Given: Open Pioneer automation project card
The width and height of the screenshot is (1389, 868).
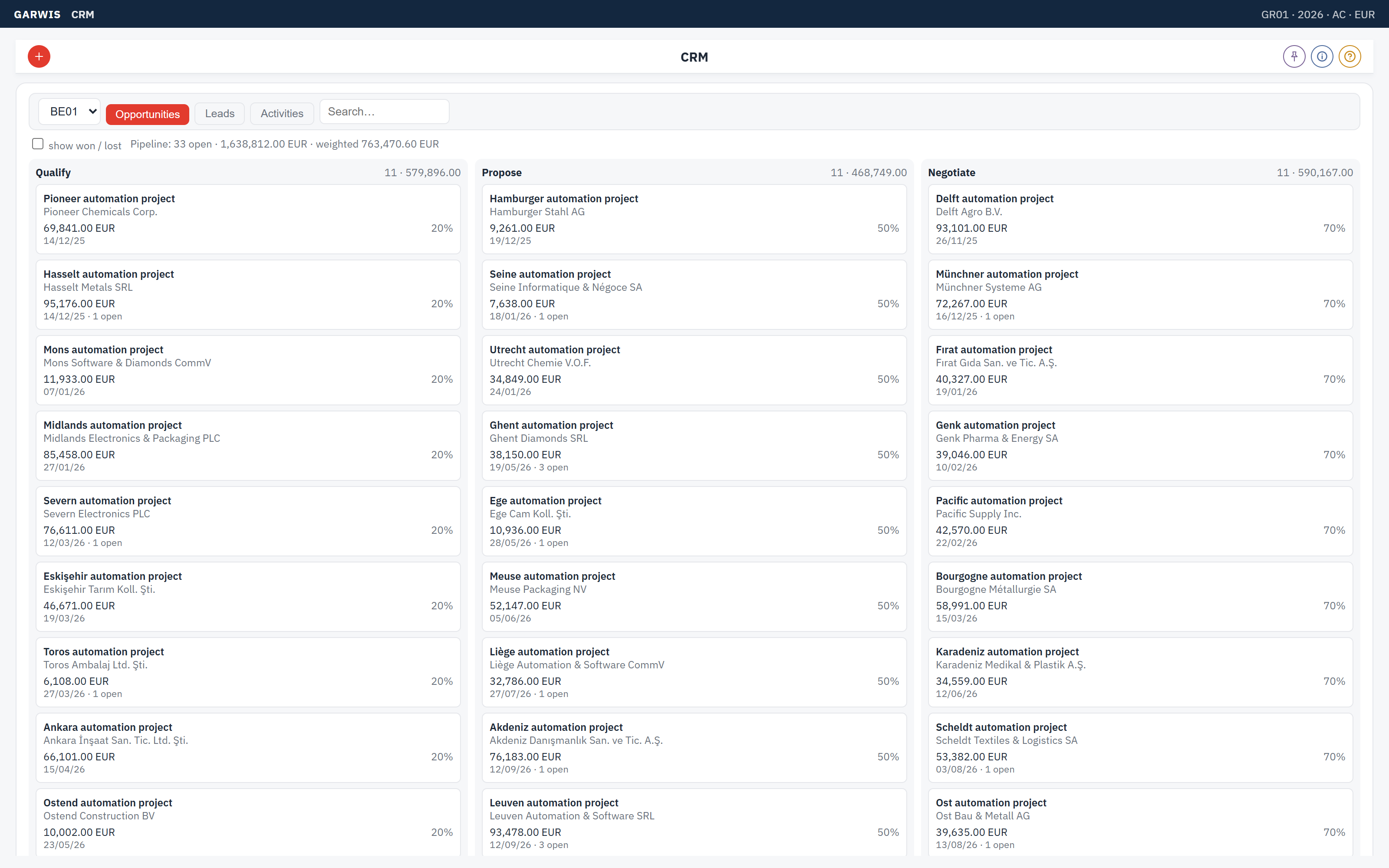Looking at the screenshot, I should (x=248, y=219).
